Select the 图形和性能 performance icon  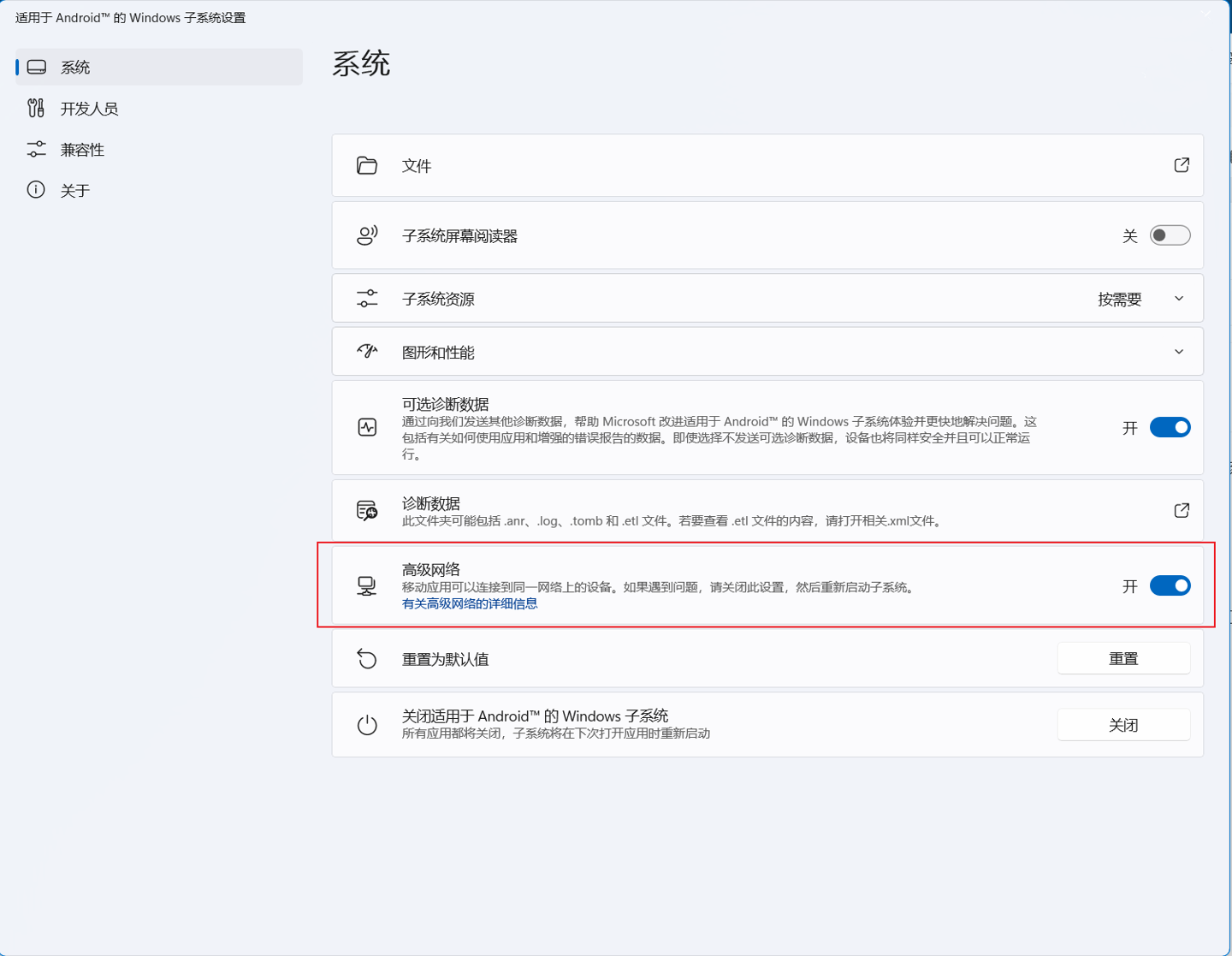367,351
